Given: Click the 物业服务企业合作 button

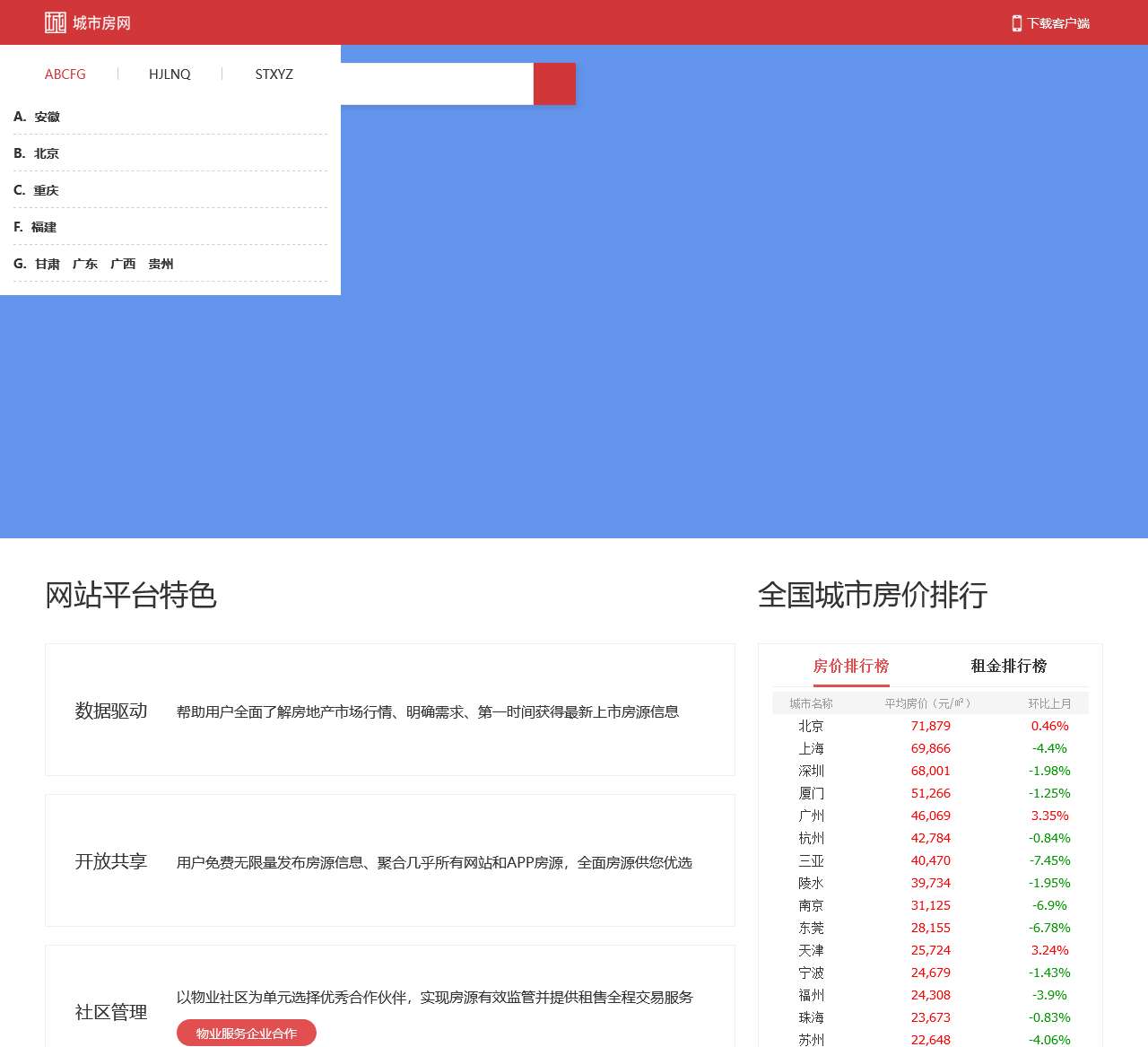Looking at the screenshot, I should (x=247, y=1033).
